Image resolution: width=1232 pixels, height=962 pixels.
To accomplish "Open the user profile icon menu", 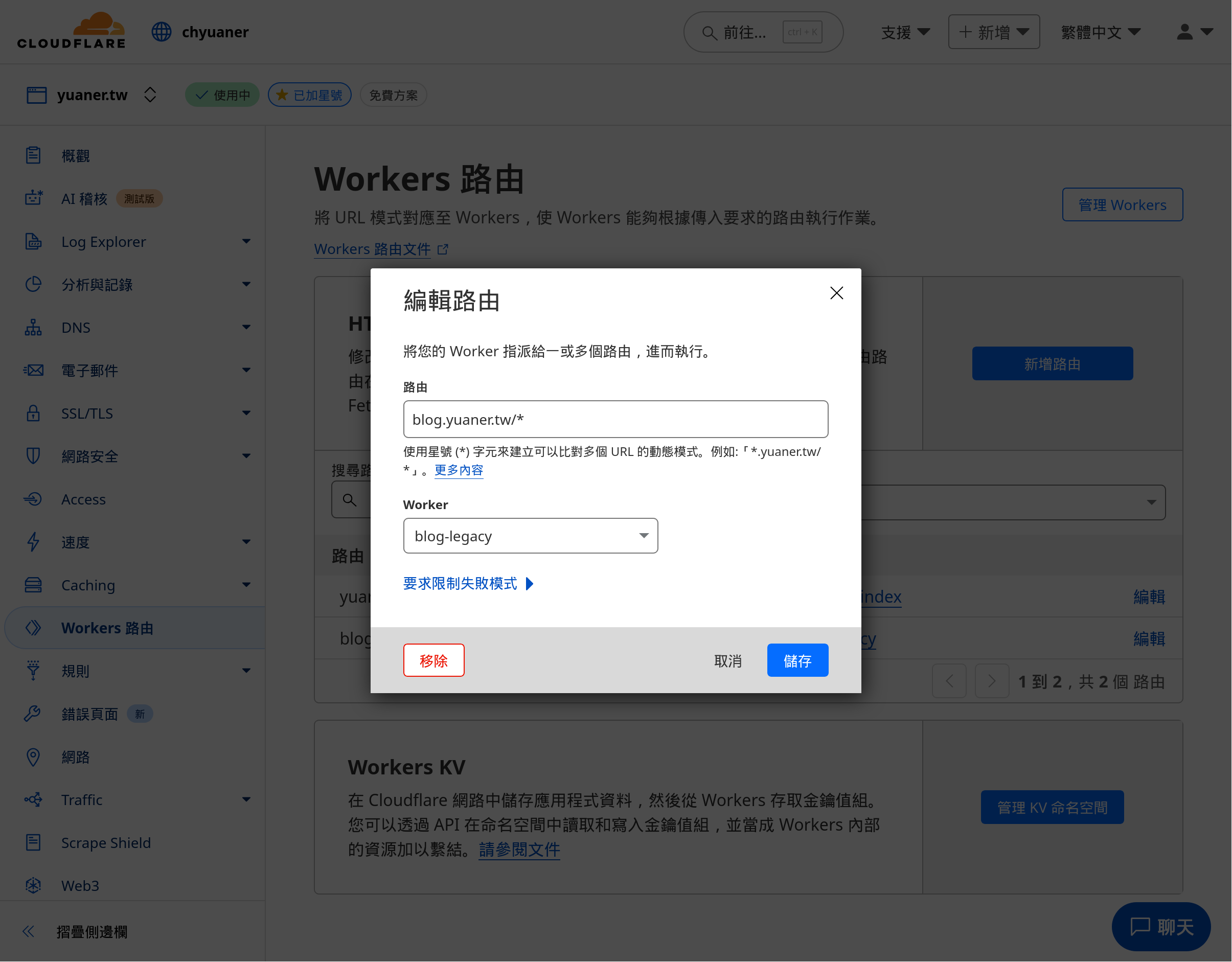I will (1194, 32).
